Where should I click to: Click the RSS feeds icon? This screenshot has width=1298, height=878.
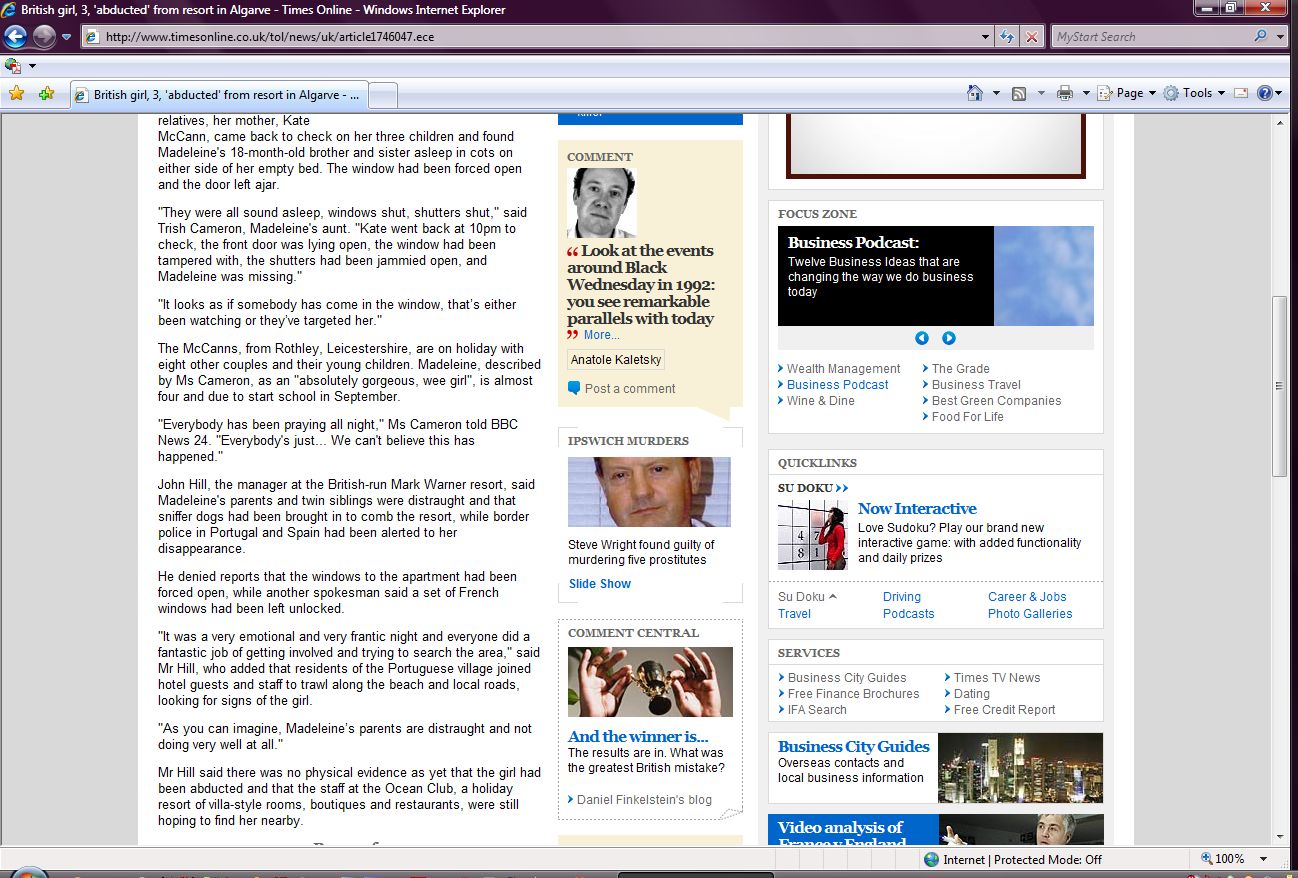[x=1019, y=93]
